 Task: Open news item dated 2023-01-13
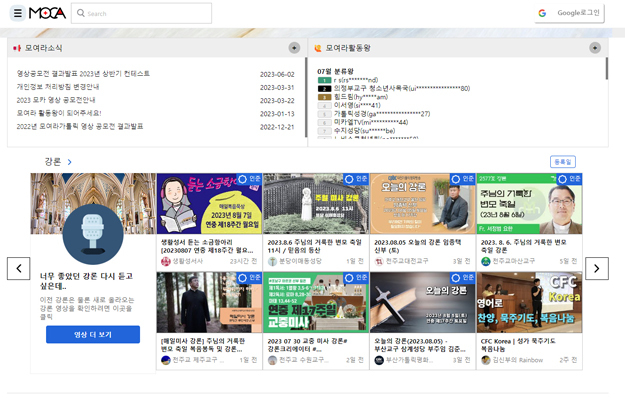[x=155, y=113]
